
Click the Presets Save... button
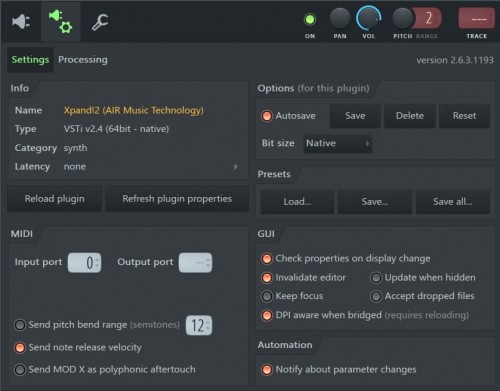(375, 202)
